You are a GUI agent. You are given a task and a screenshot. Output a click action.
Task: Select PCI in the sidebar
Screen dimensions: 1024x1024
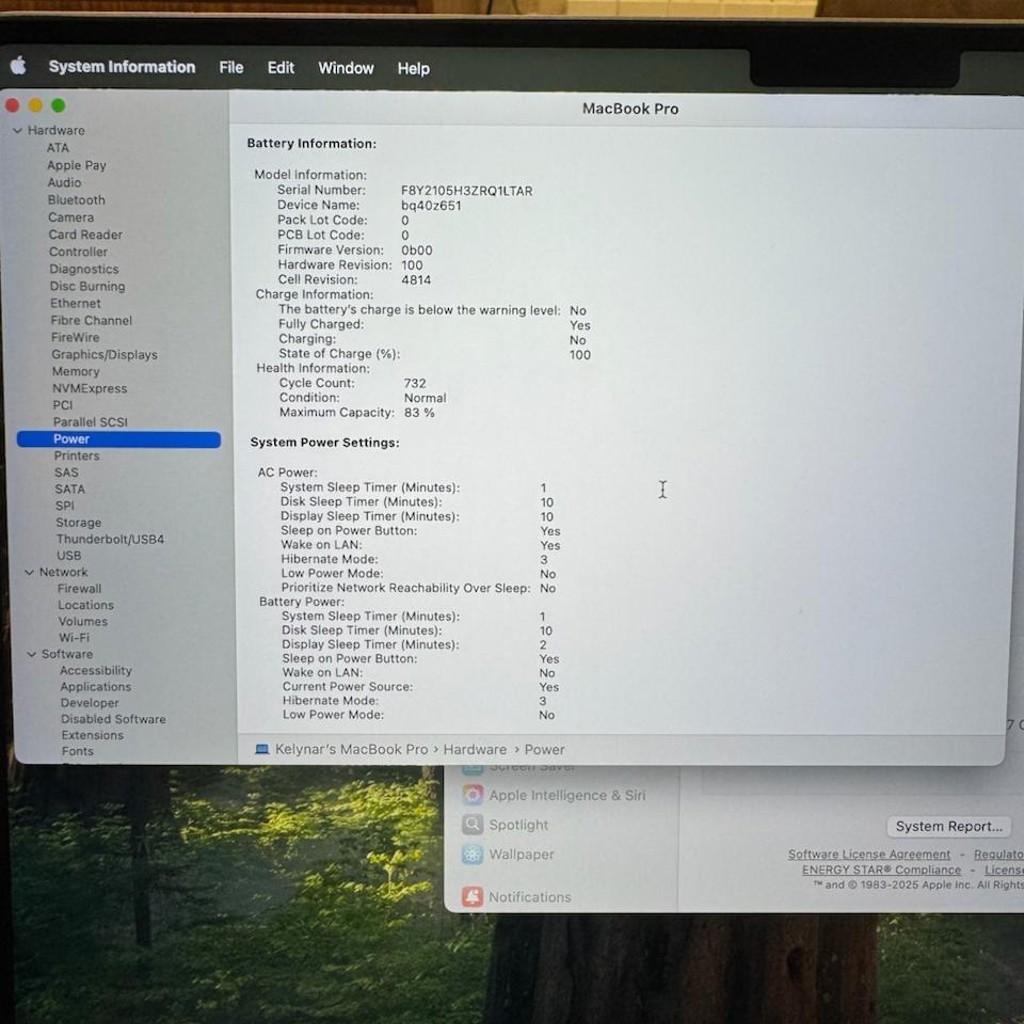click(63, 405)
